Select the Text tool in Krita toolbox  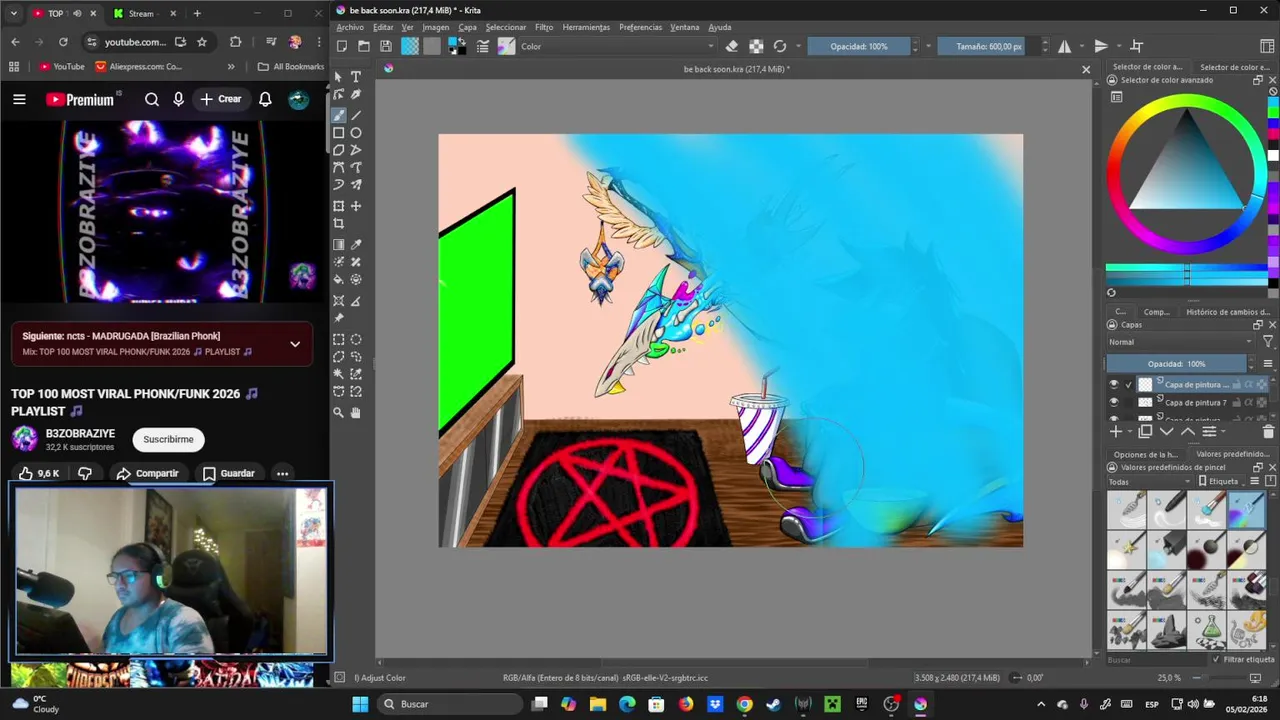point(356,77)
